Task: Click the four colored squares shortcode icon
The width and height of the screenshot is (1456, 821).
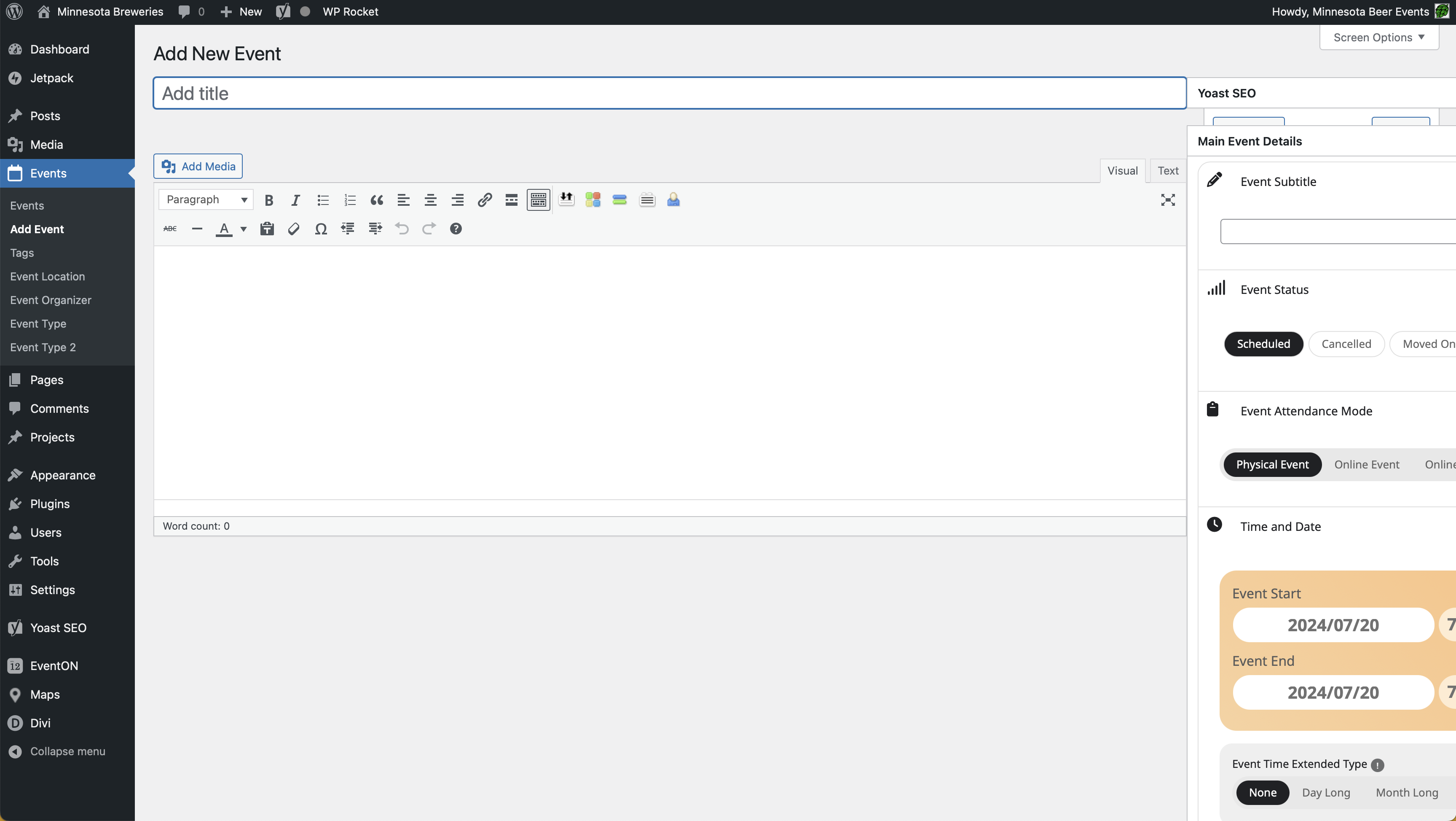Action: (x=593, y=199)
